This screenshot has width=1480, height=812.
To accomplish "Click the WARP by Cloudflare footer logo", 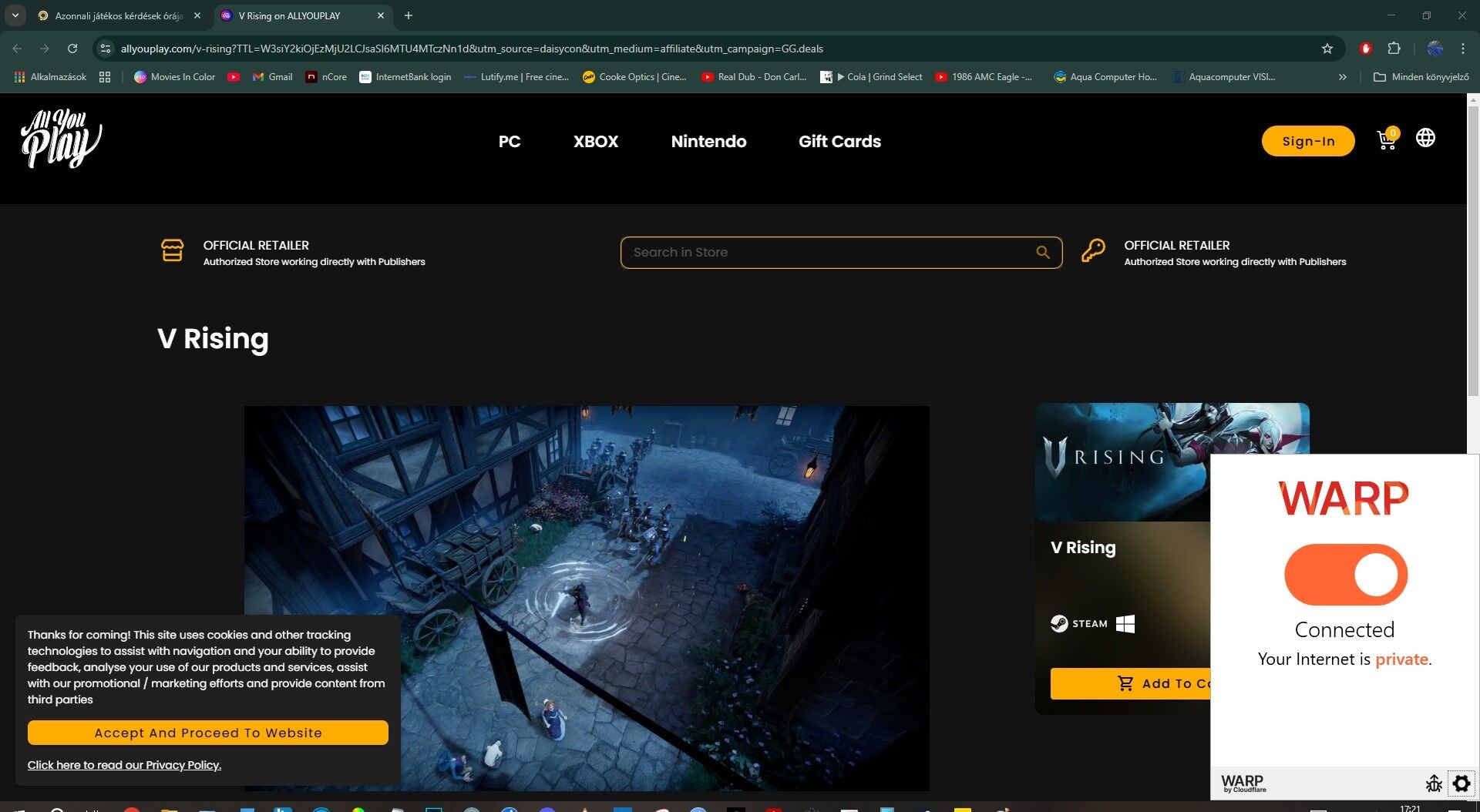I will [1243, 783].
